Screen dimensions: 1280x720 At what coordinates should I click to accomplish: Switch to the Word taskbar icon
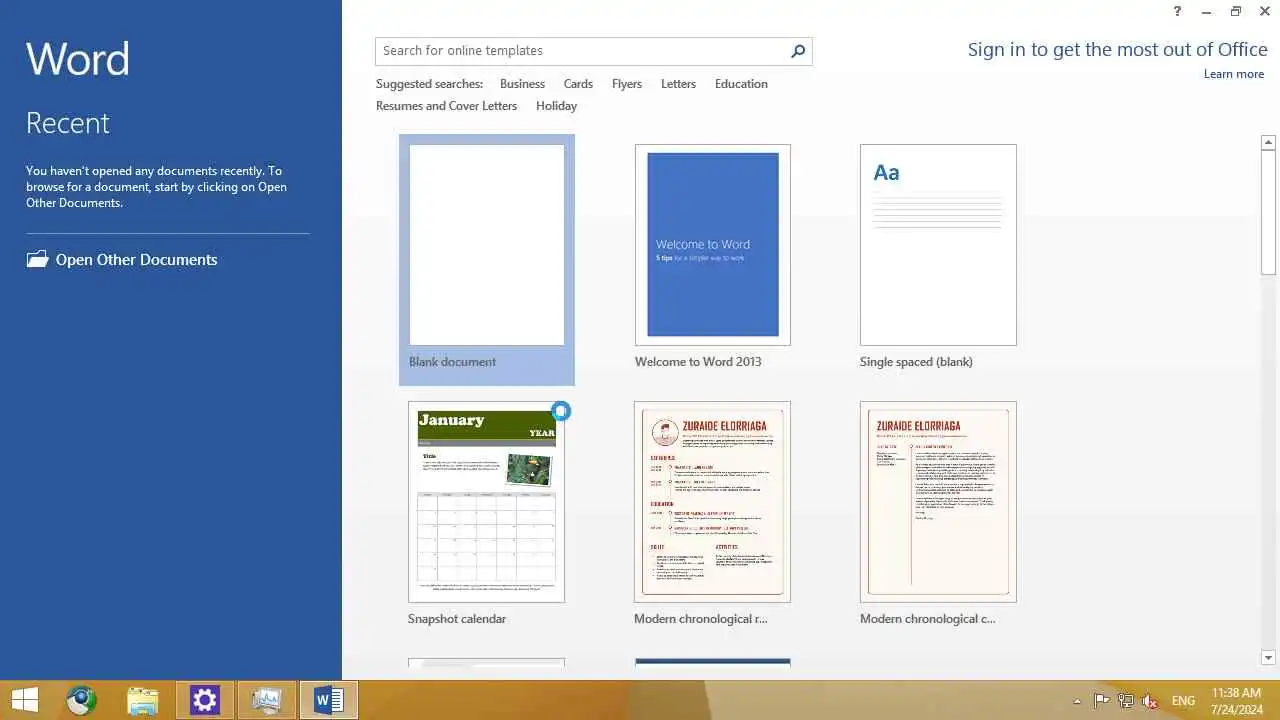[x=329, y=700]
